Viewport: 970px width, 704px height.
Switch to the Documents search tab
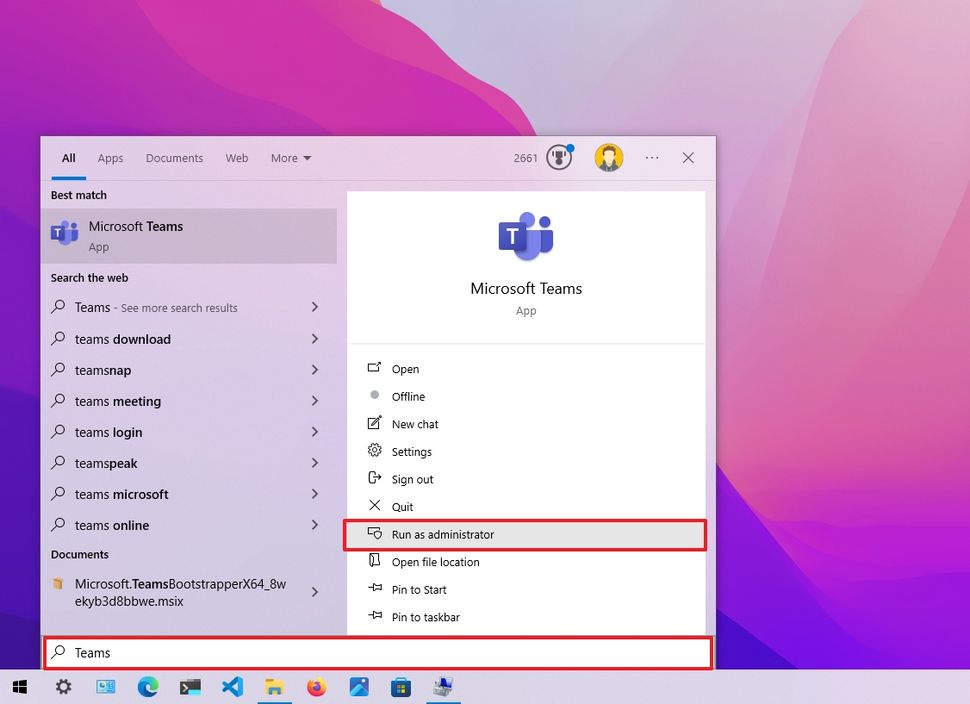[x=174, y=158]
